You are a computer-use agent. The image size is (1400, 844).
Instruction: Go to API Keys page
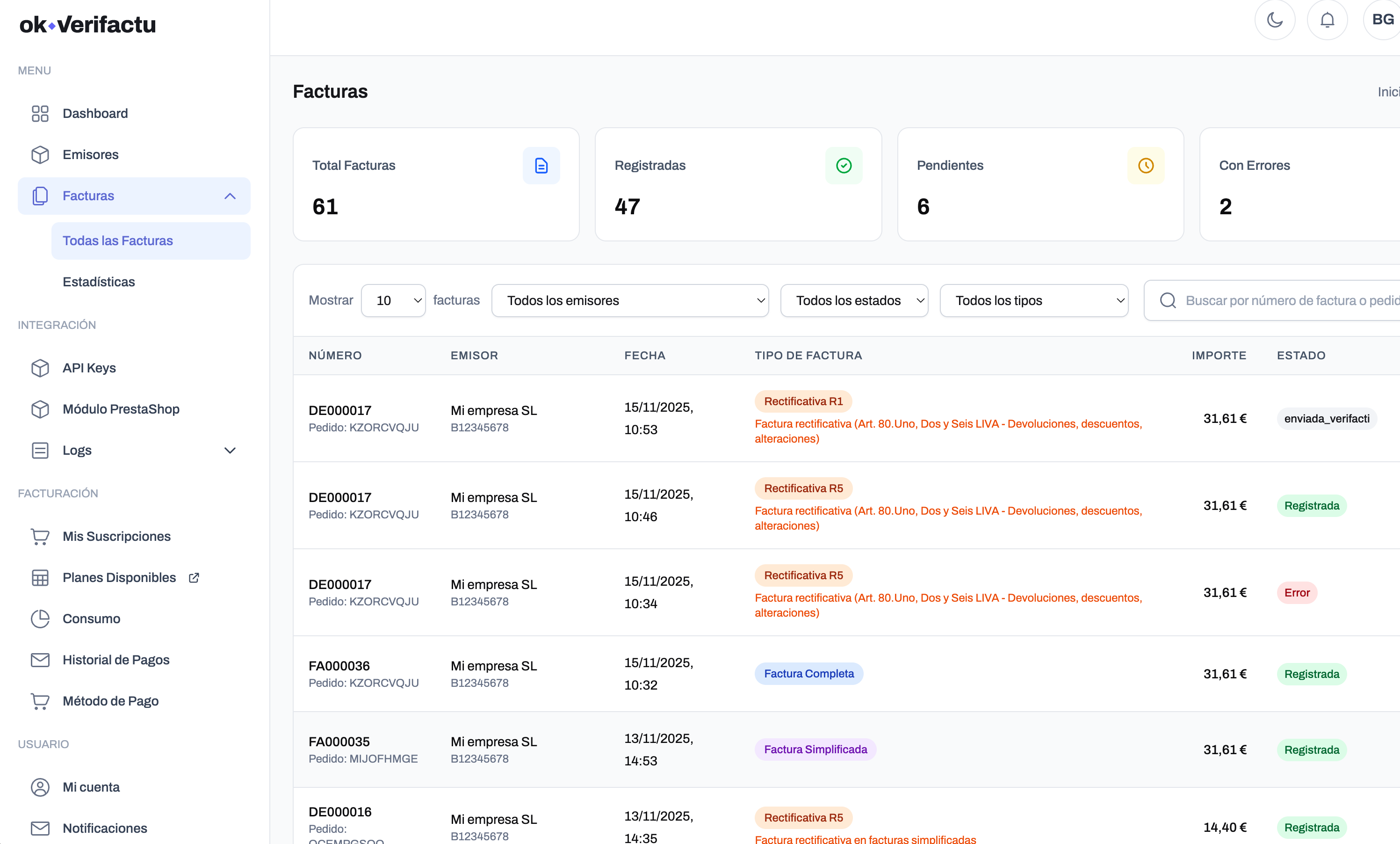tap(89, 368)
